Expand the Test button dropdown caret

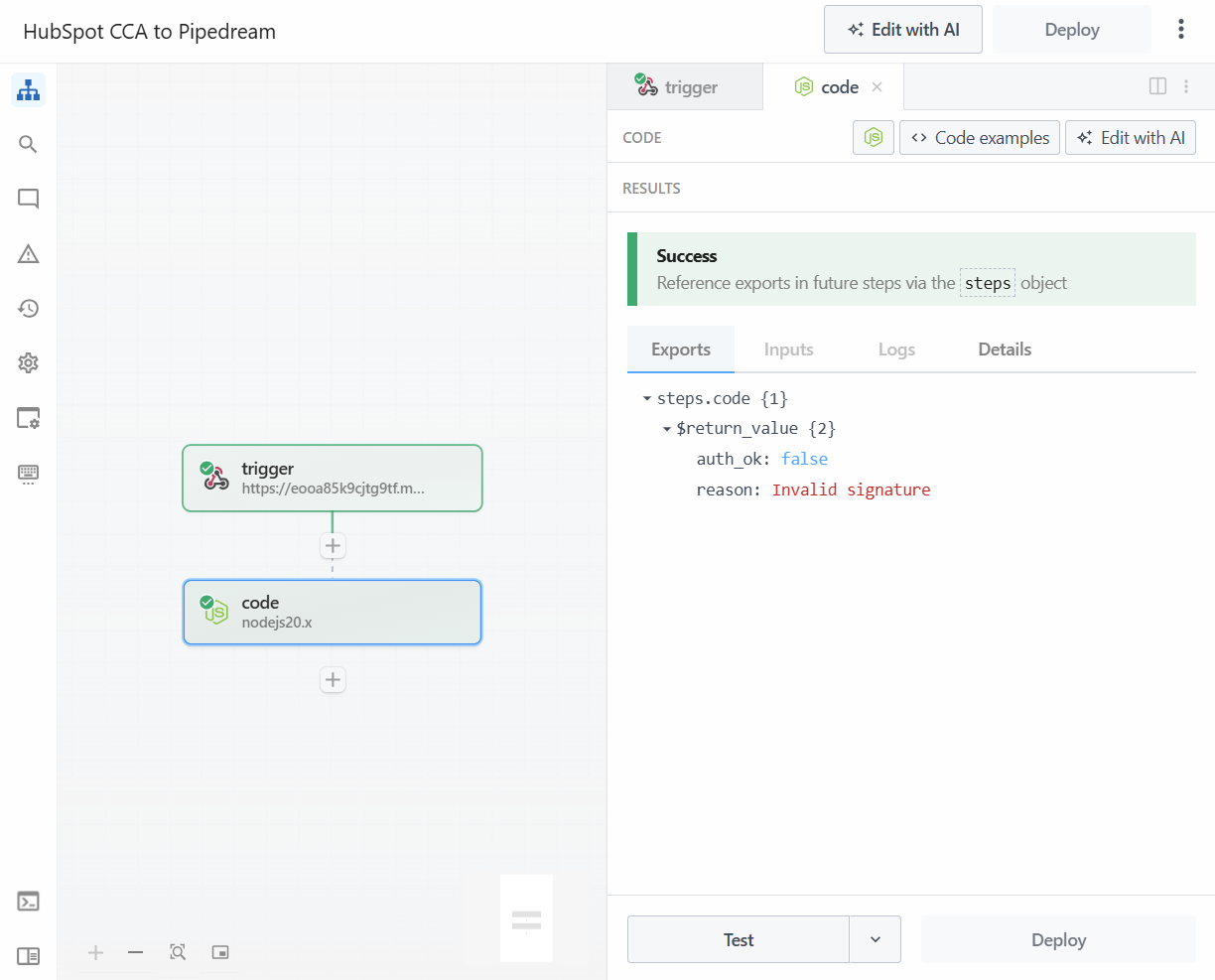[876, 939]
